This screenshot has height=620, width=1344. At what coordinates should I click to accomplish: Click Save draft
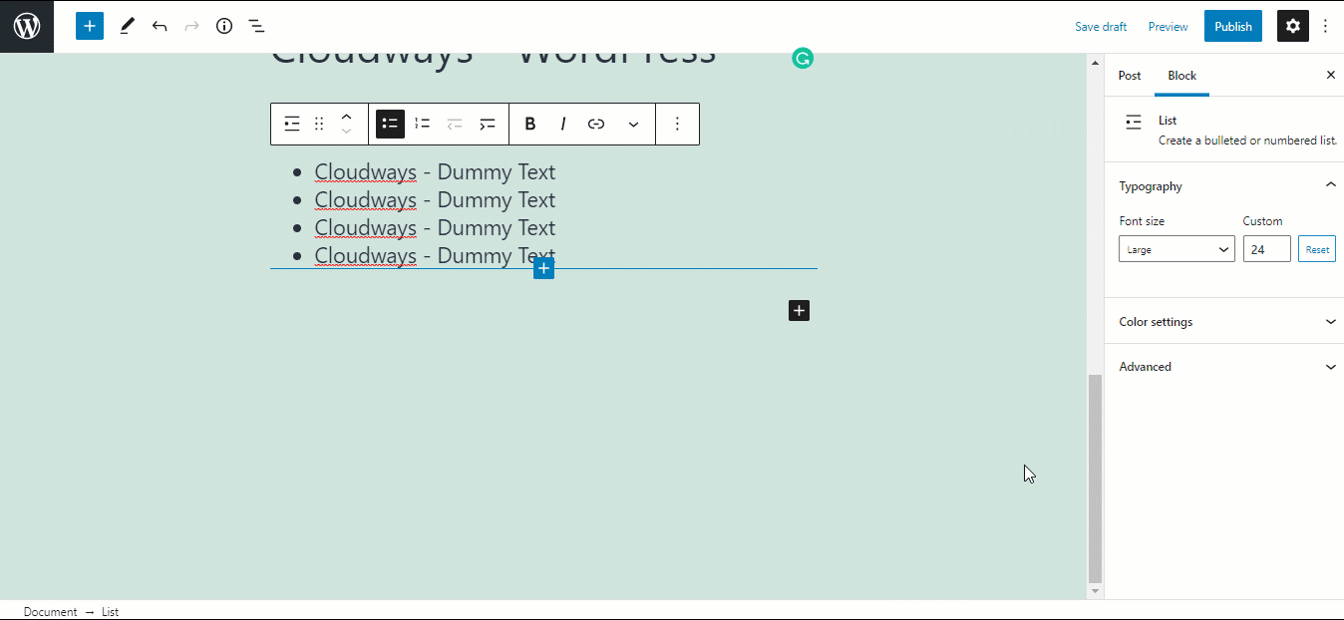1101,27
